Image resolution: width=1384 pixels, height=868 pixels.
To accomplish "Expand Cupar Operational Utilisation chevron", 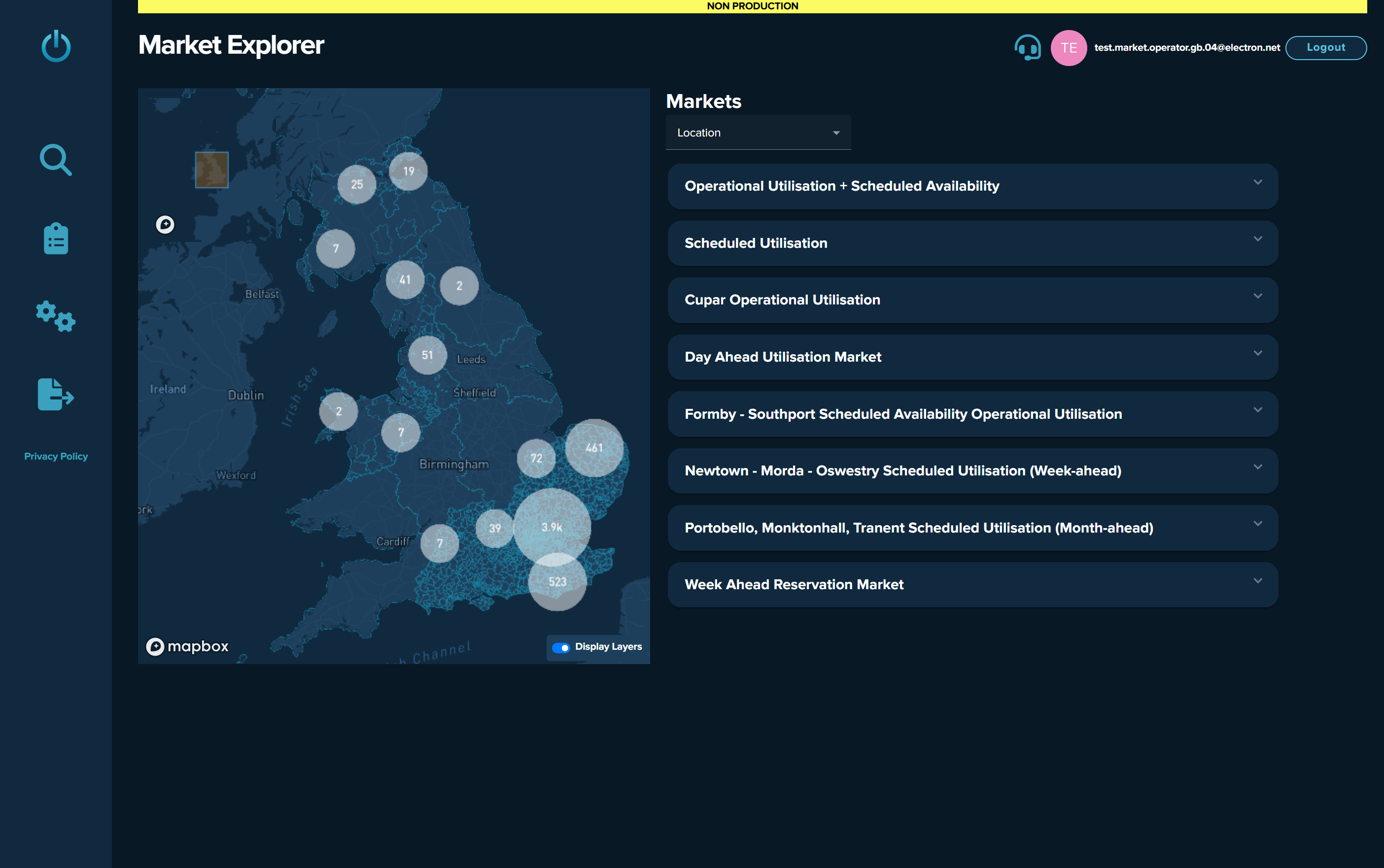I will click(1258, 296).
